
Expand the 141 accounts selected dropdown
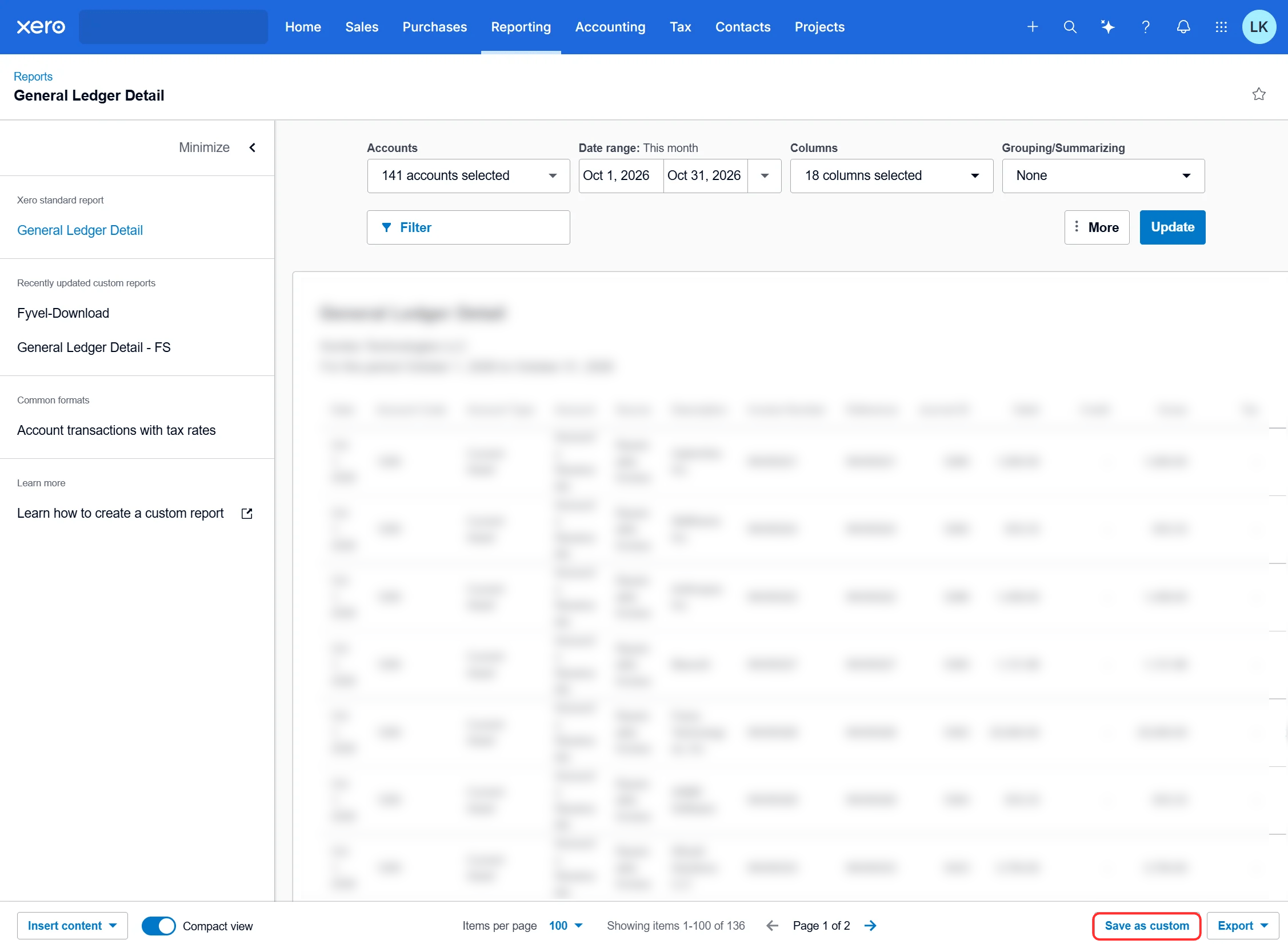click(468, 175)
